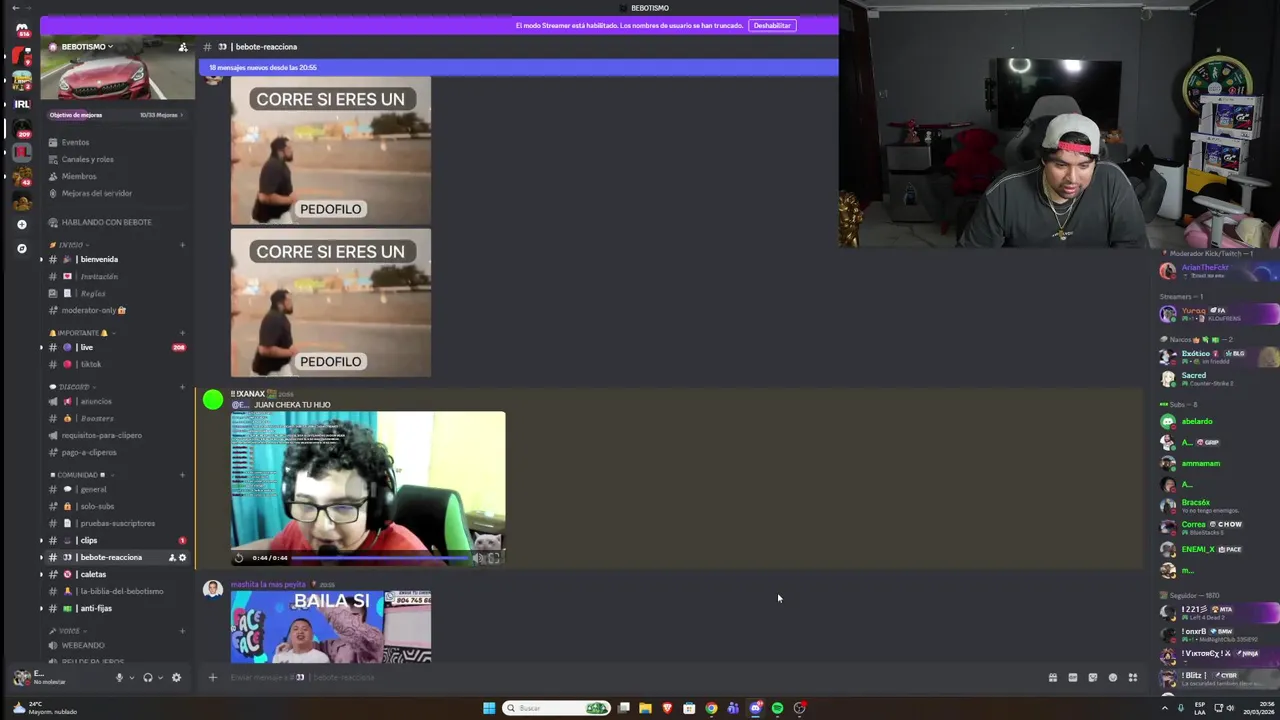The width and height of the screenshot is (1280, 720).
Task: Invite people icon beside BEBOTISMO header
Action: (183, 47)
